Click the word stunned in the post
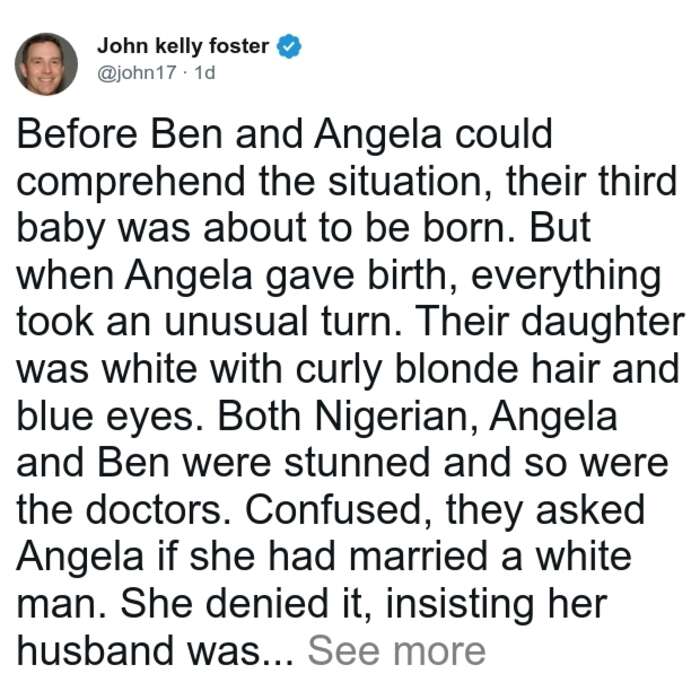This screenshot has width=700, height=700. [x=357, y=463]
